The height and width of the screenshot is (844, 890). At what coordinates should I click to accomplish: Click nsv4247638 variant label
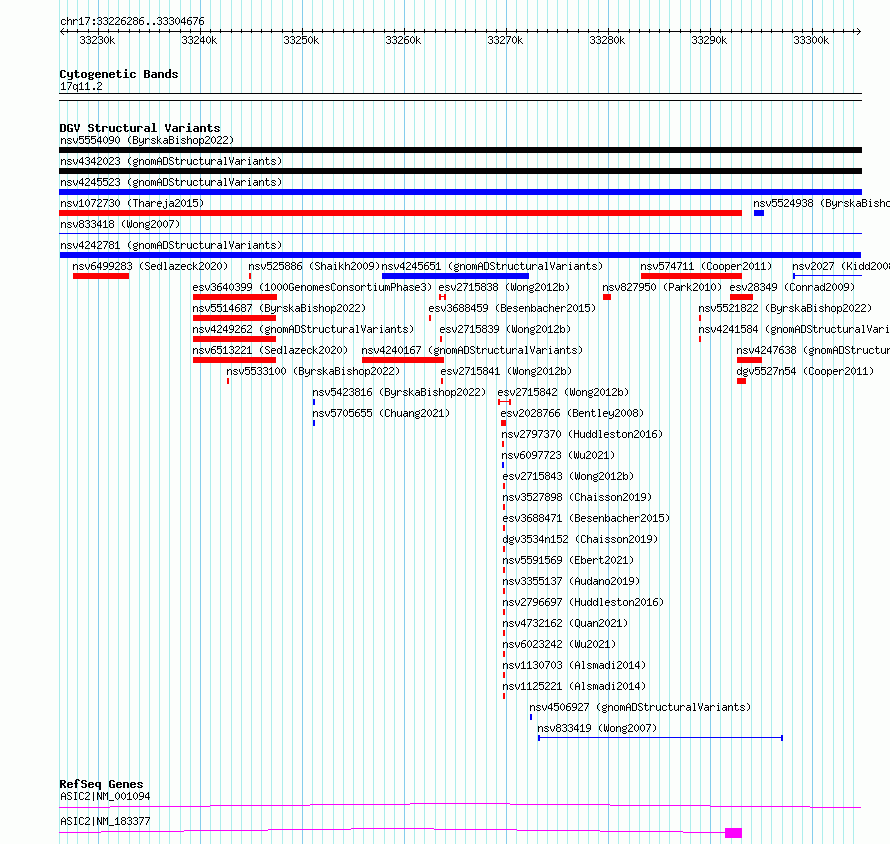pyautogui.click(x=813, y=350)
